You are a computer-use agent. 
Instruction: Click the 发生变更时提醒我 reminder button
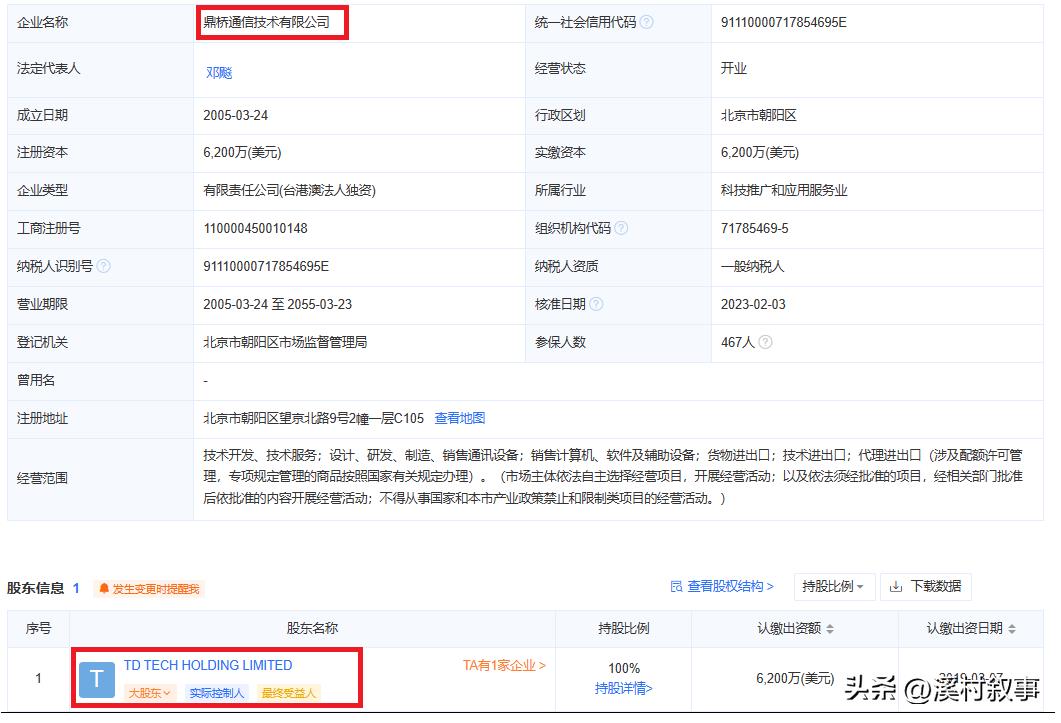tap(149, 589)
